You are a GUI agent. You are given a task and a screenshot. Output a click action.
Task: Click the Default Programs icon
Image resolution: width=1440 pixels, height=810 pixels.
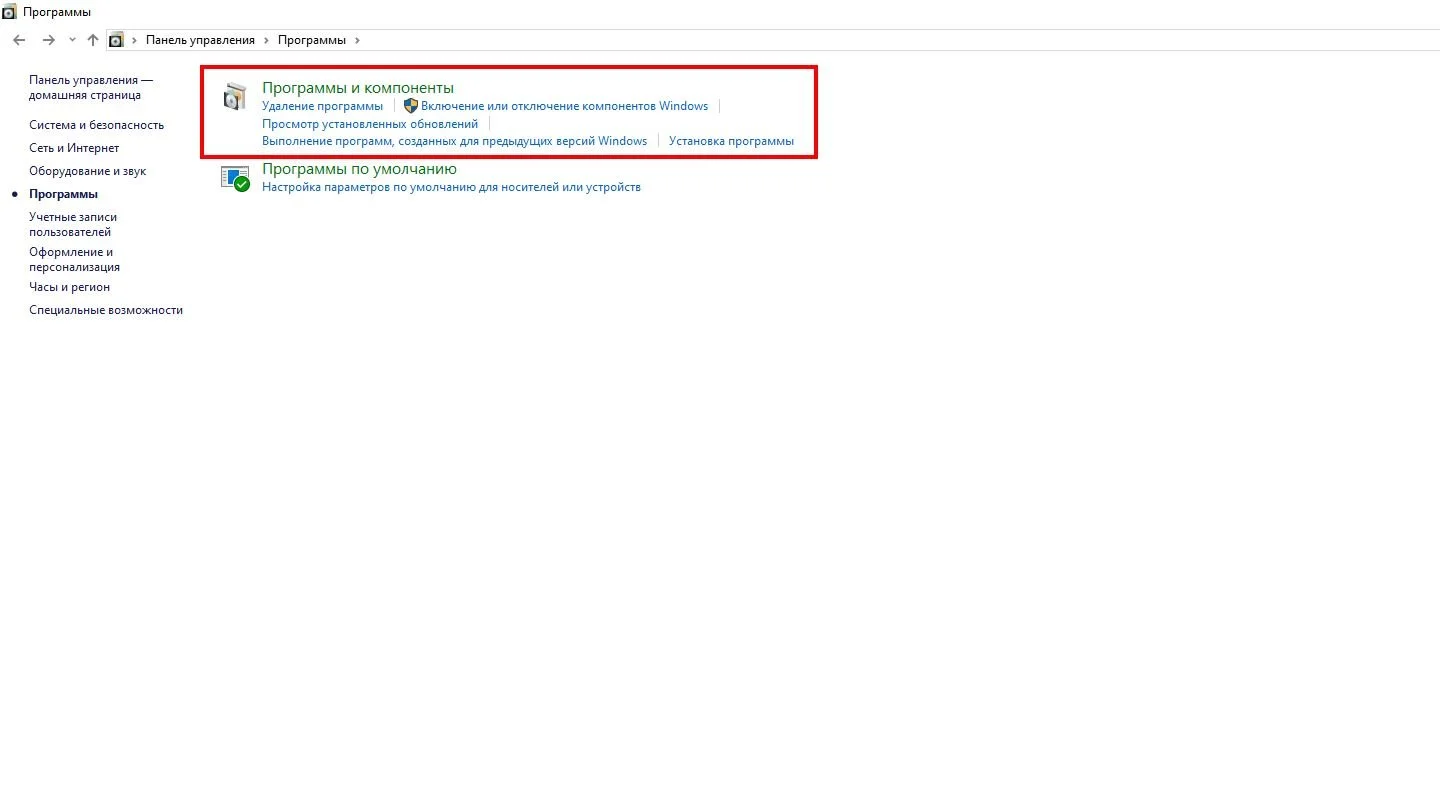click(x=235, y=178)
